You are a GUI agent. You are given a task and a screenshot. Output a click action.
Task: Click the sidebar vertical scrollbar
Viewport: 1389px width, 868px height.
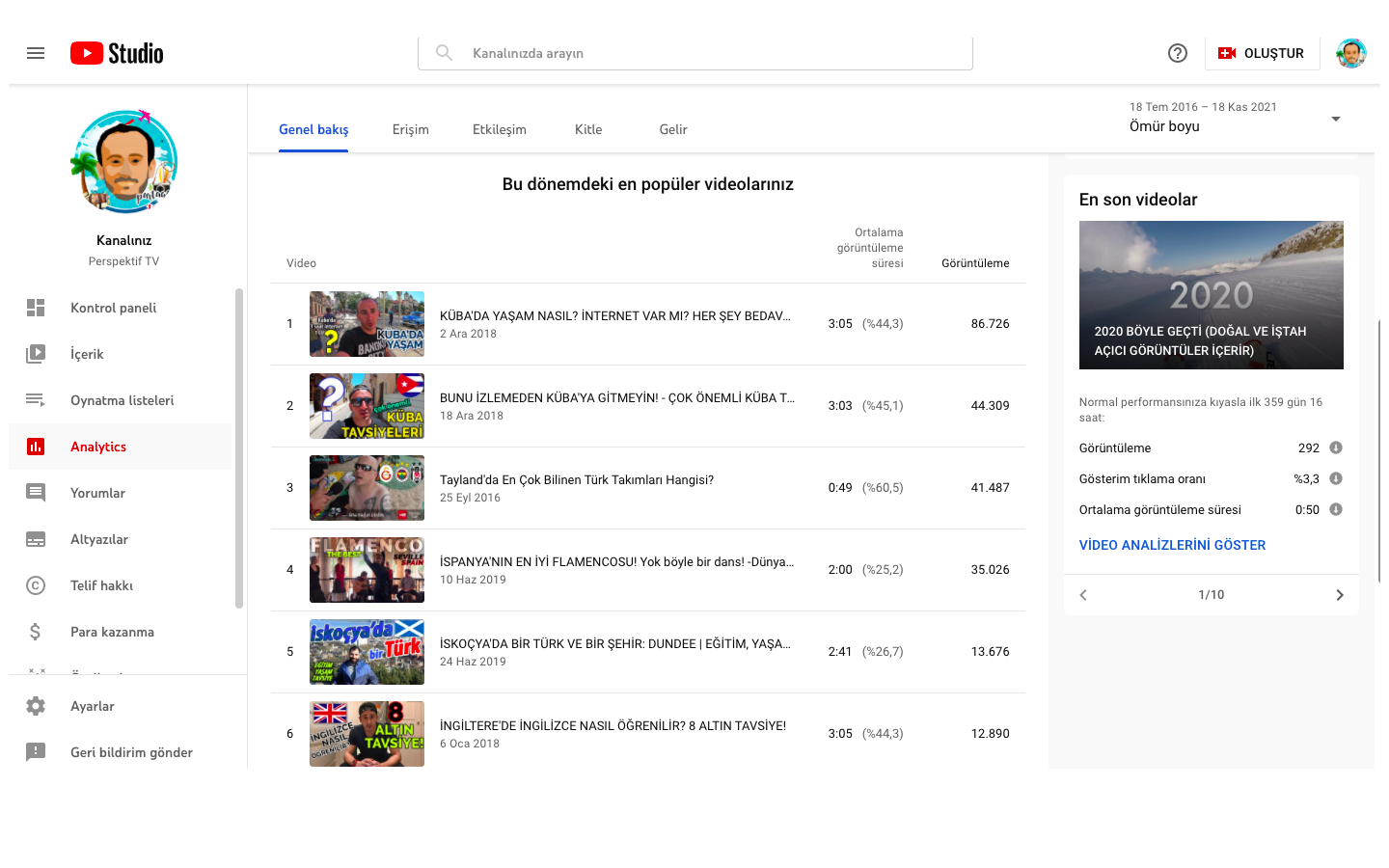pos(239,448)
